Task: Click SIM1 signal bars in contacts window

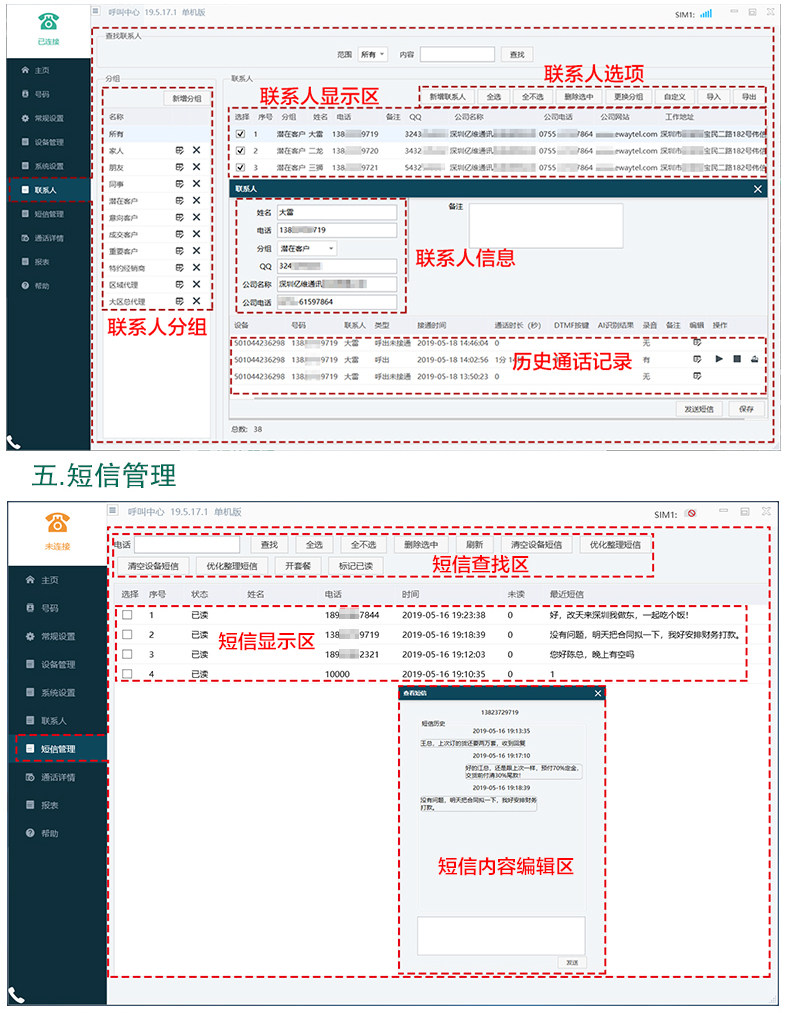Action: [x=706, y=13]
